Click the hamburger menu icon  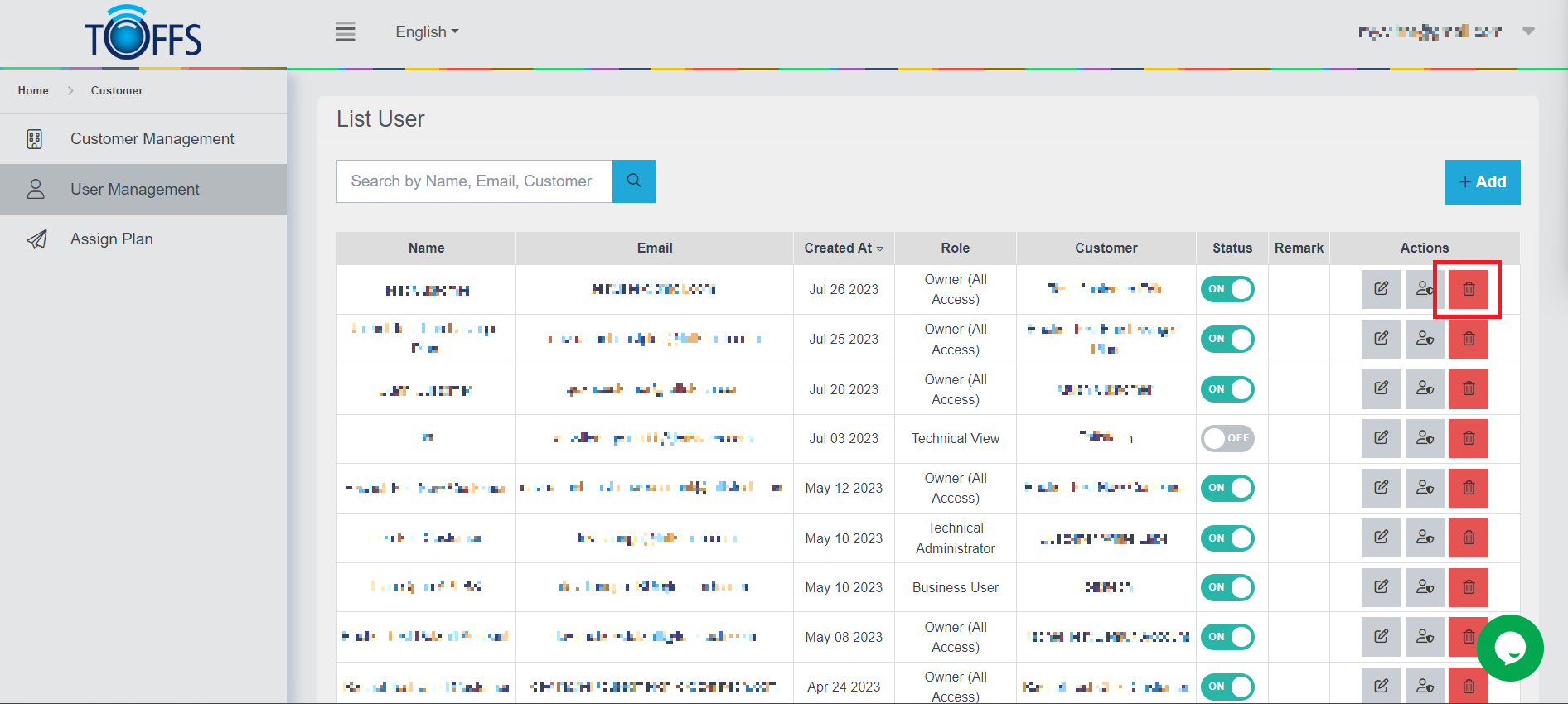point(345,32)
